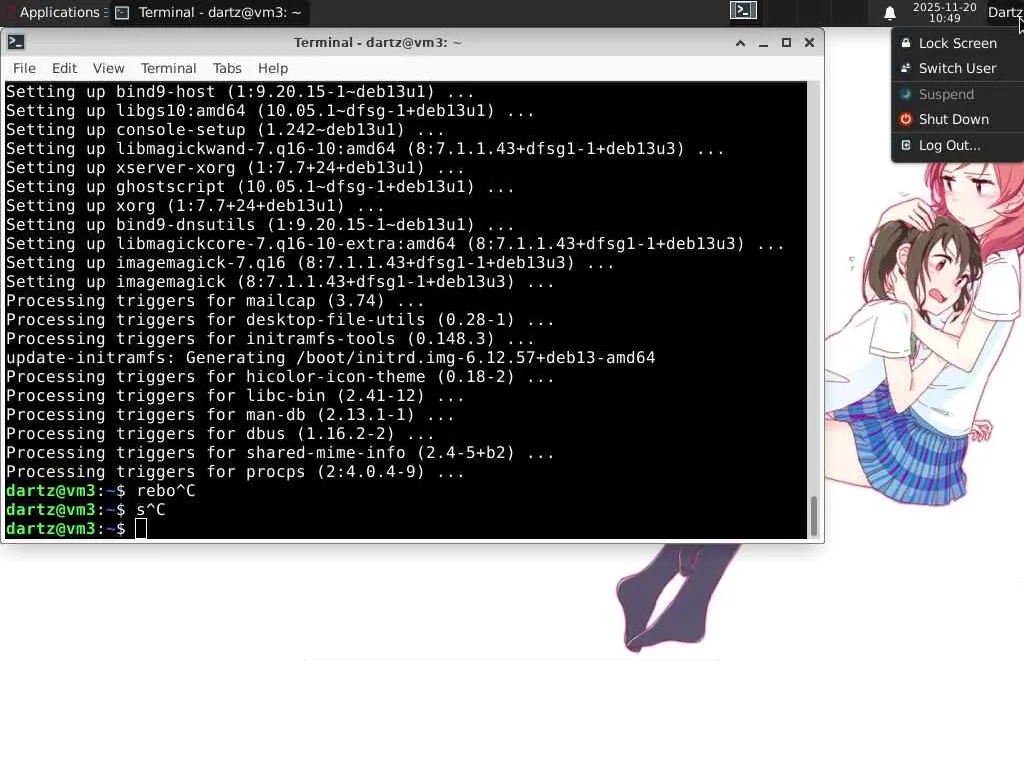Click the 'update-initramfs: Generating' output line
Screen dimensions: 1024x768
pyautogui.click(x=330, y=358)
